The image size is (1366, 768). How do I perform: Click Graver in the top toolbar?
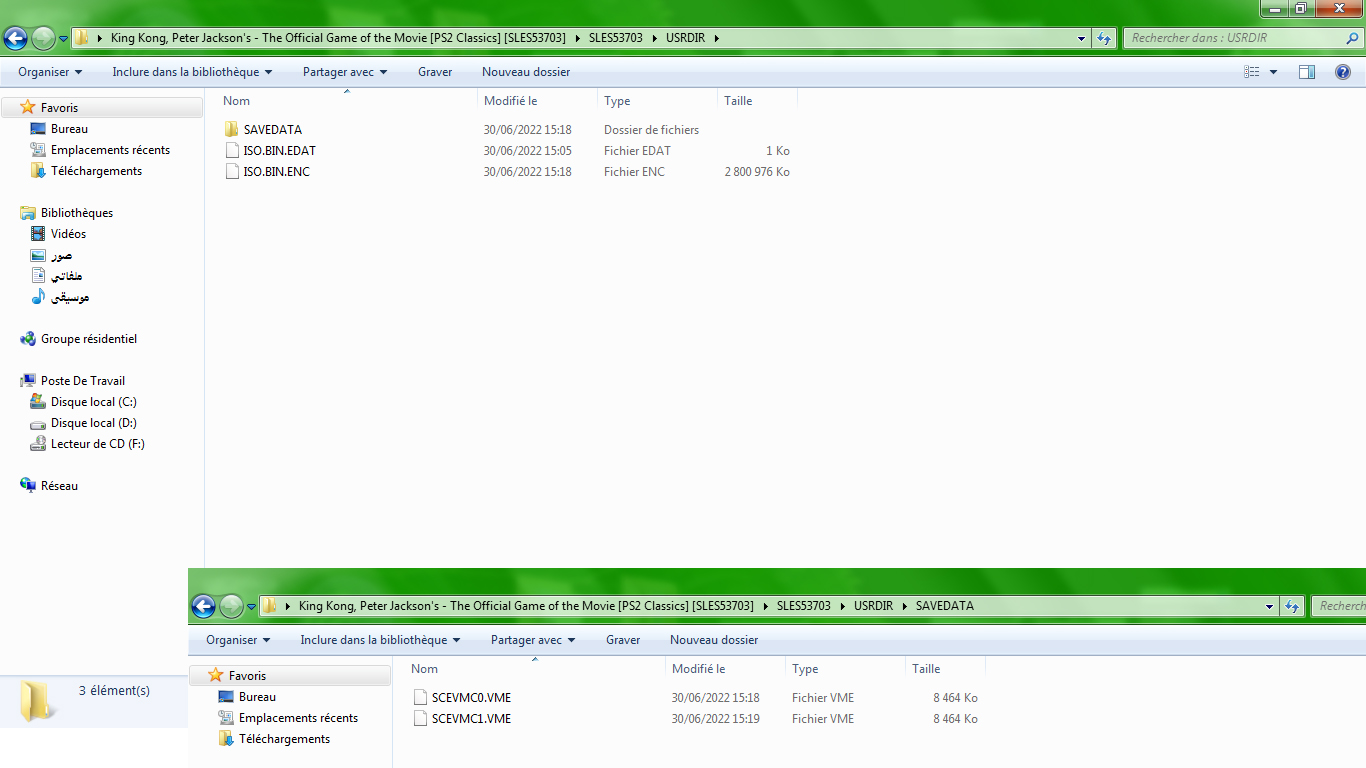pyautogui.click(x=435, y=72)
